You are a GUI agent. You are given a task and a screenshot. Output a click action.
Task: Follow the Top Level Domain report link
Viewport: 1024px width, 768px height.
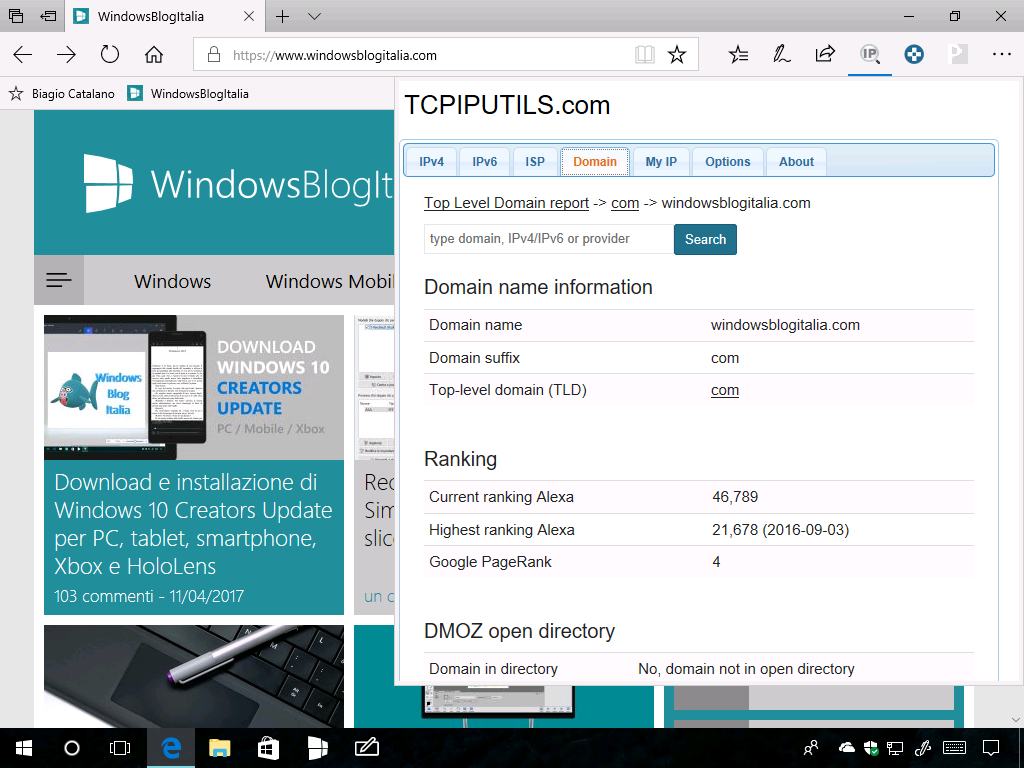(x=506, y=203)
